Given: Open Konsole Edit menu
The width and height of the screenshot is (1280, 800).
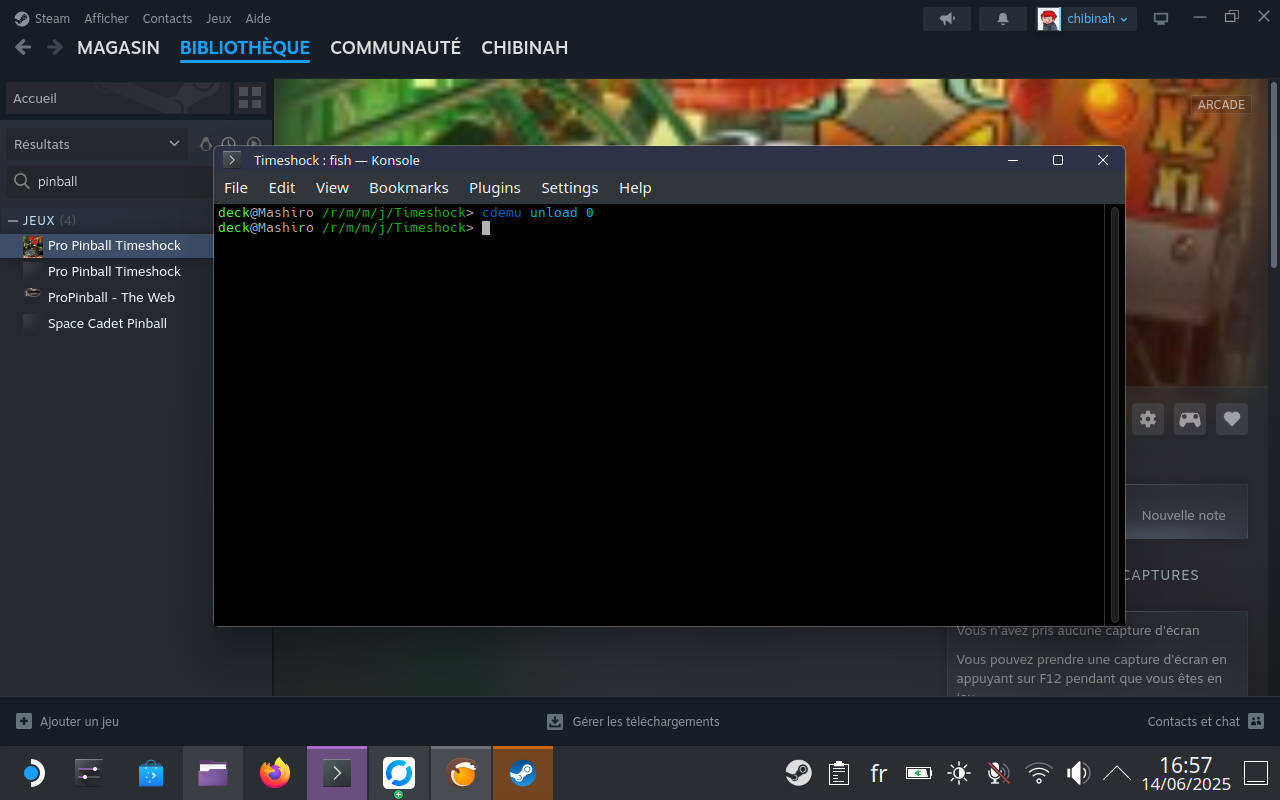Looking at the screenshot, I should (282, 187).
